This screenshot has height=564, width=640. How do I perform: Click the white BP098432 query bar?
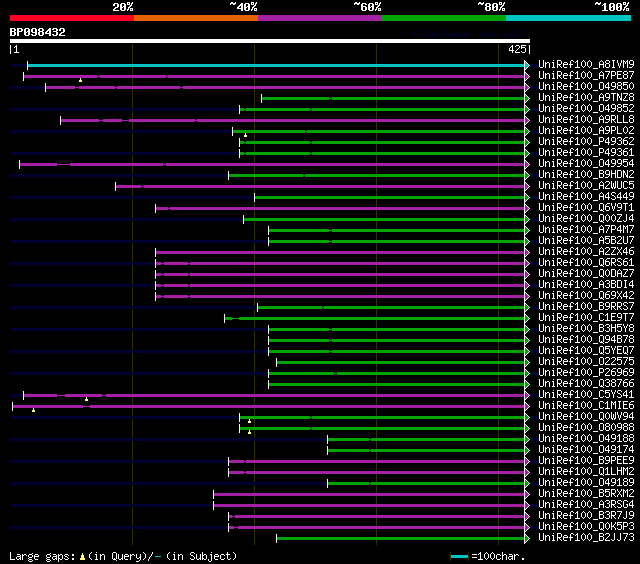coord(270,41)
